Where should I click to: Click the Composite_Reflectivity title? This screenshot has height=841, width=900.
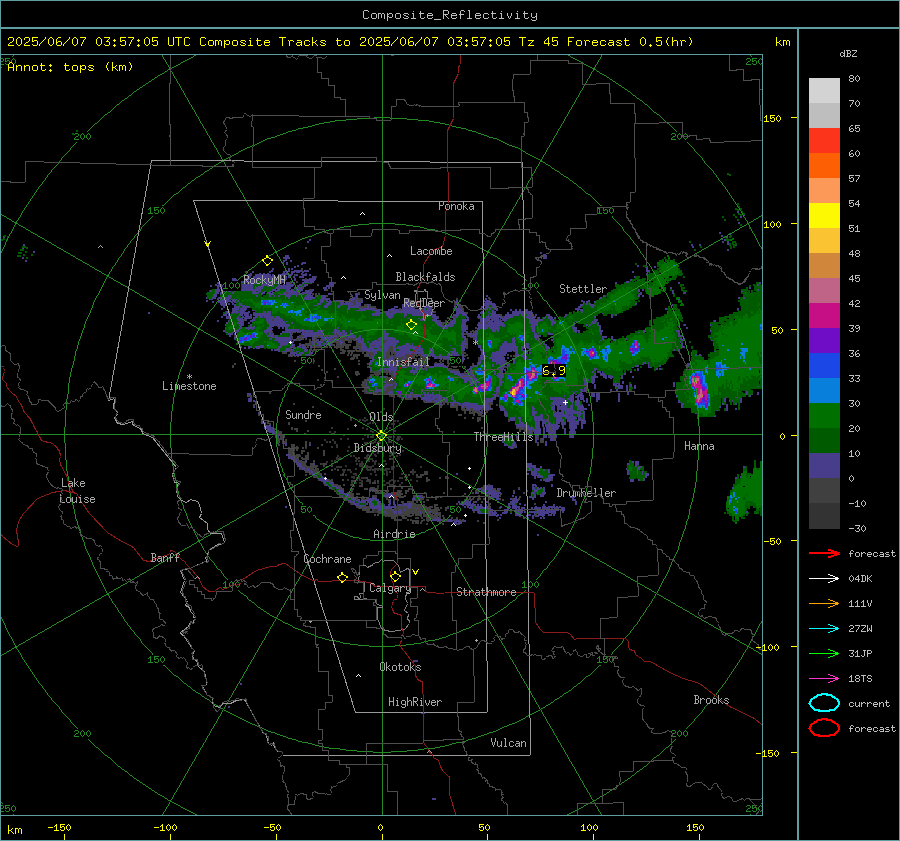pyautogui.click(x=450, y=15)
